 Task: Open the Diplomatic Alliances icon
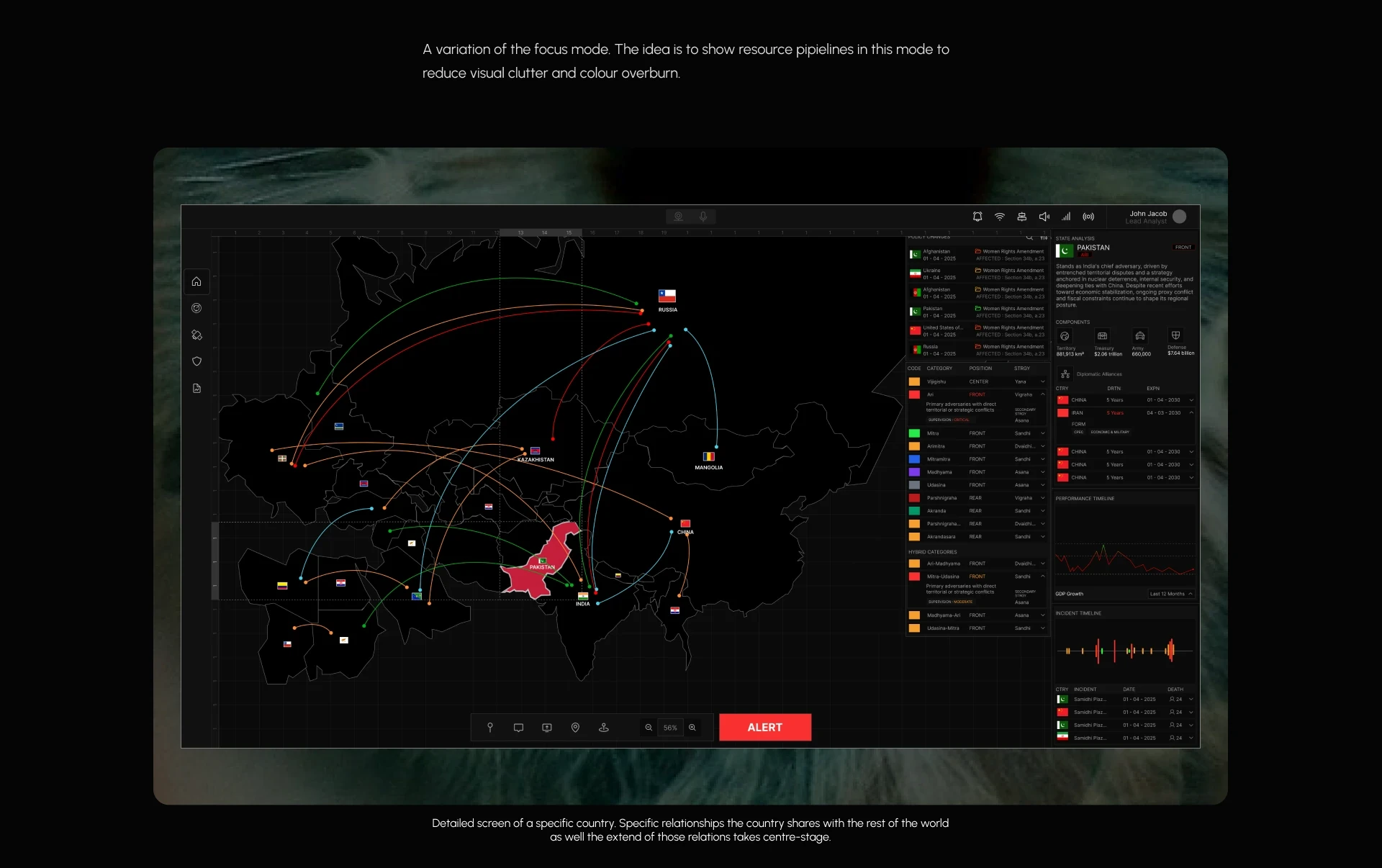point(1065,374)
